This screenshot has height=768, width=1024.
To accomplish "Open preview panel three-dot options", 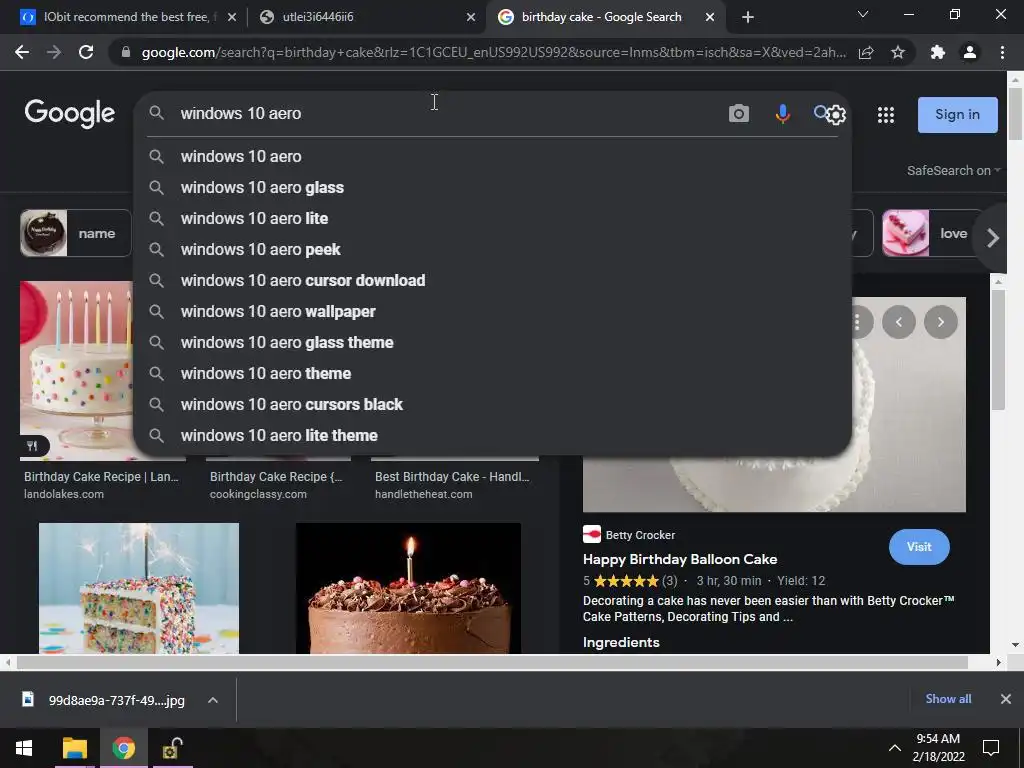I will click(x=858, y=322).
